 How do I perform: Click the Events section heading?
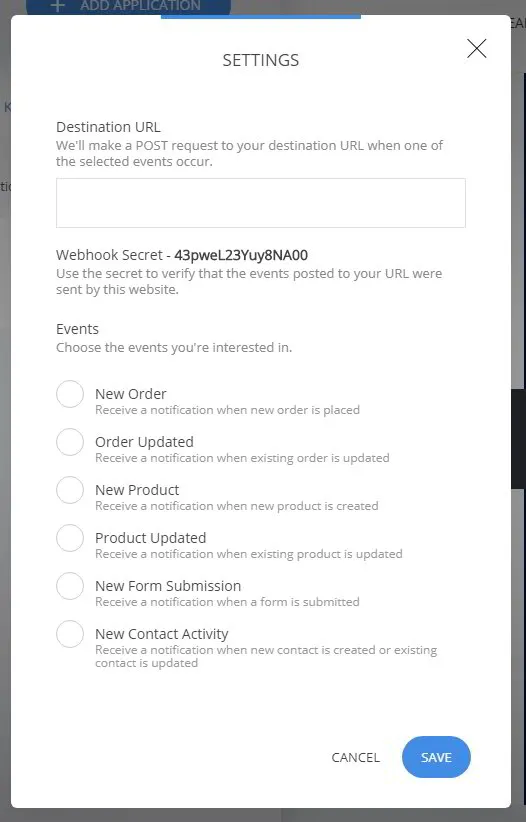pos(77,329)
